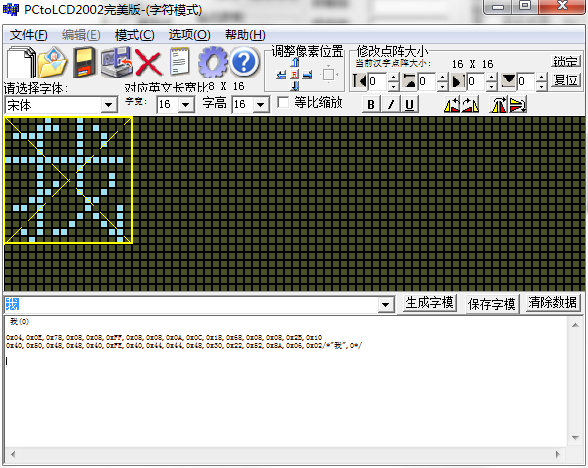Click the 清除数据 button
Image resolution: width=588 pixels, height=468 pixels.
click(552, 303)
